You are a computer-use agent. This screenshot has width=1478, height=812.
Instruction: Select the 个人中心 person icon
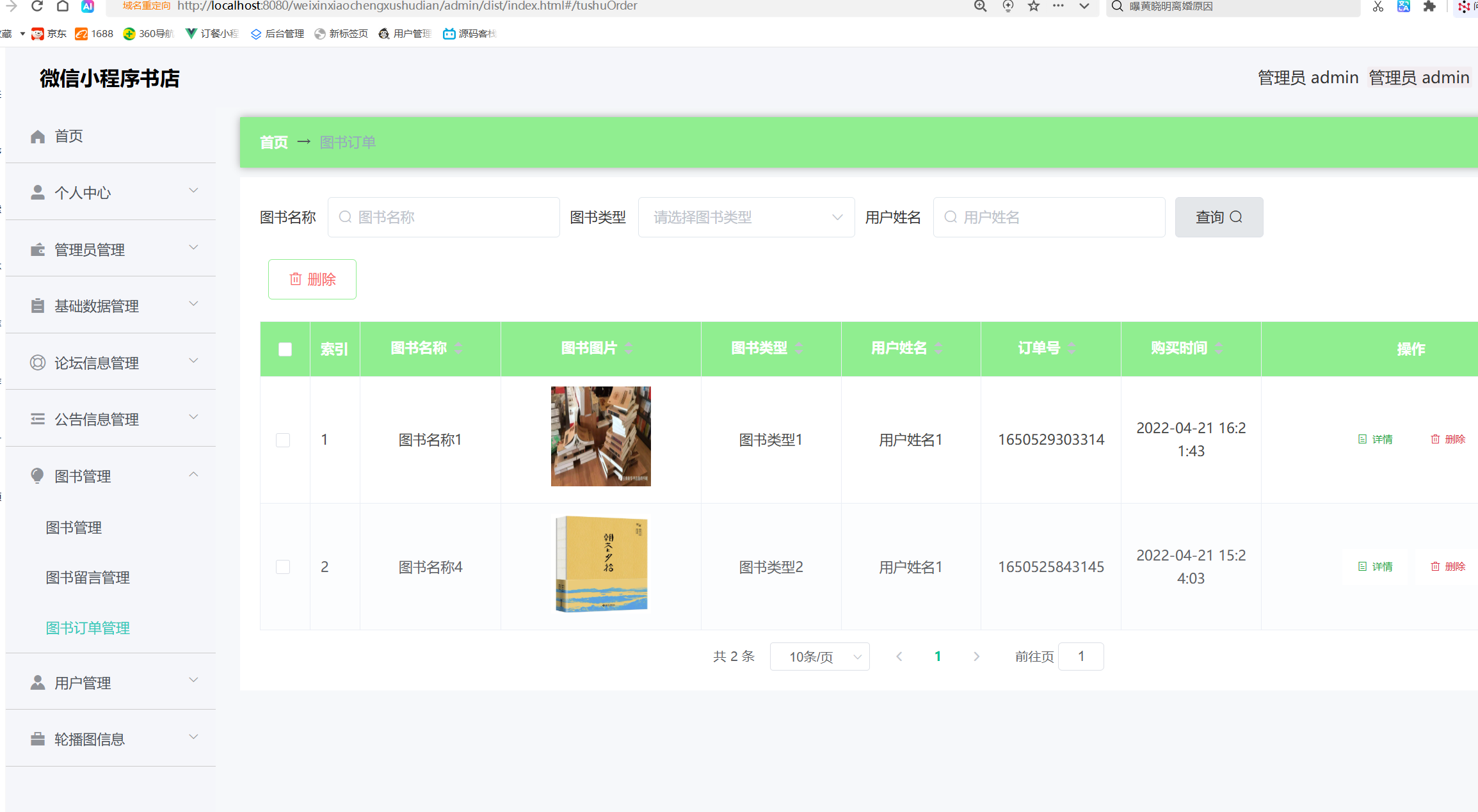[x=37, y=191]
